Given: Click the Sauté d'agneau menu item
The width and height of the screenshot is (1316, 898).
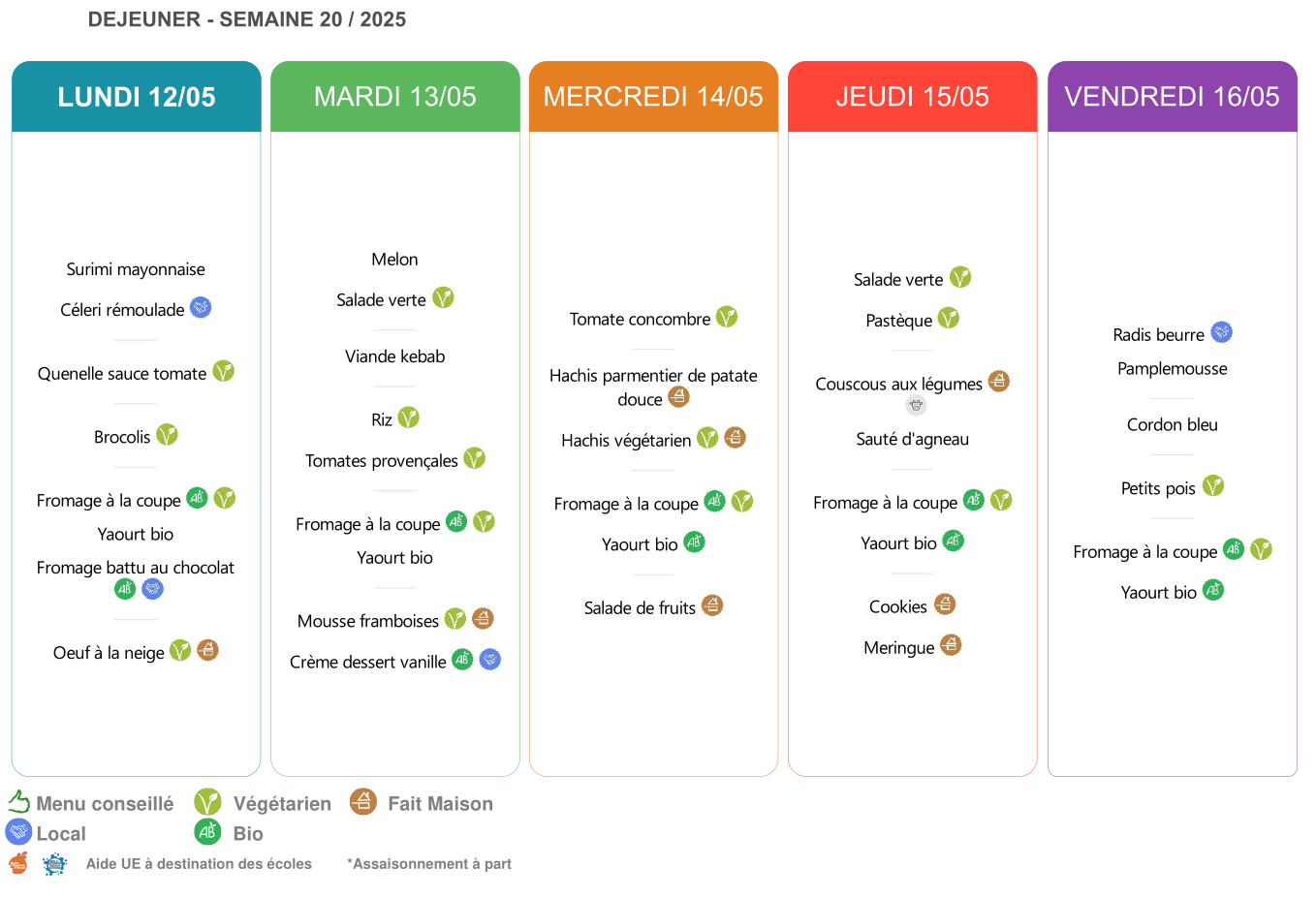Looking at the screenshot, I should 913,439.
